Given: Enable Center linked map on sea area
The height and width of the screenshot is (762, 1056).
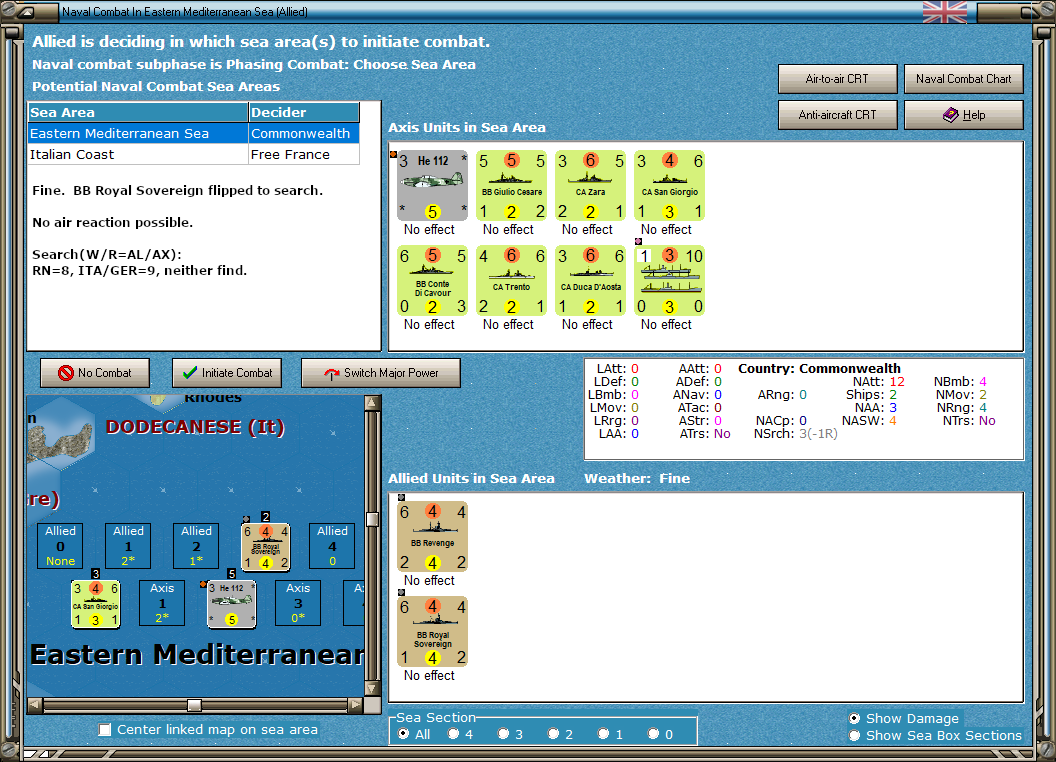Looking at the screenshot, I should coord(105,730).
